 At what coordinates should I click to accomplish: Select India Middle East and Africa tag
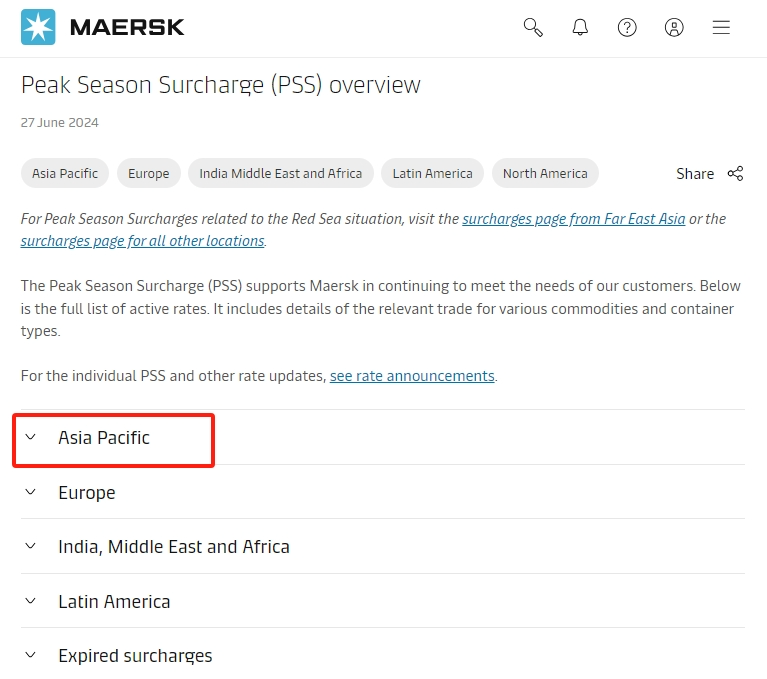[281, 173]
